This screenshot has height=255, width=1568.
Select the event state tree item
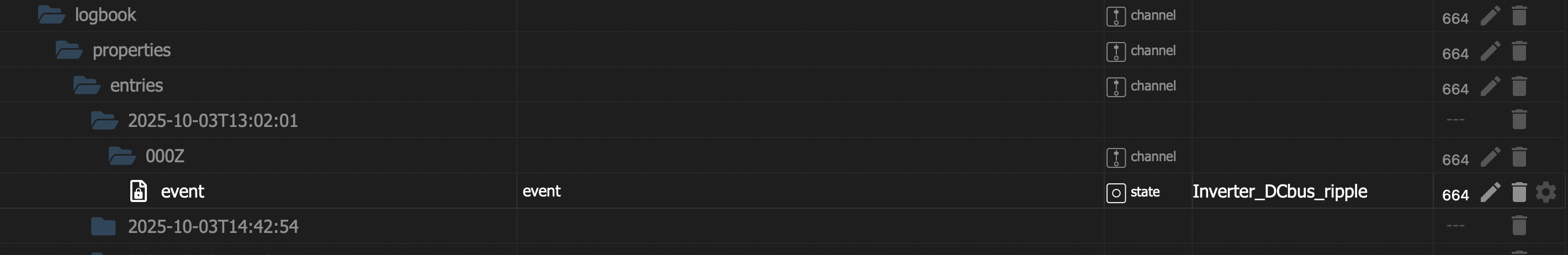pyautogui.click(x=182, y=192)
